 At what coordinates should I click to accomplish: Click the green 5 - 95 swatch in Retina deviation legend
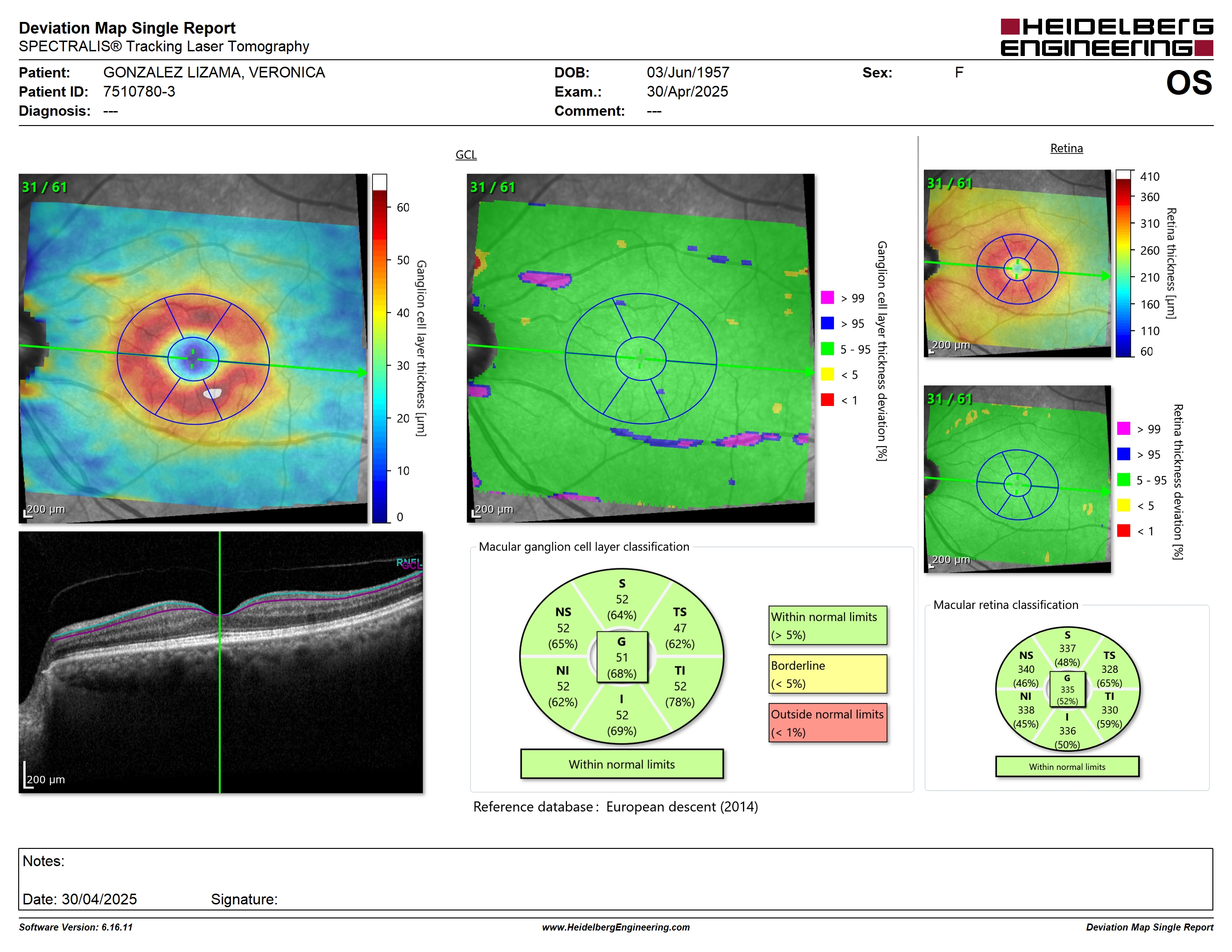(1123, 479)
